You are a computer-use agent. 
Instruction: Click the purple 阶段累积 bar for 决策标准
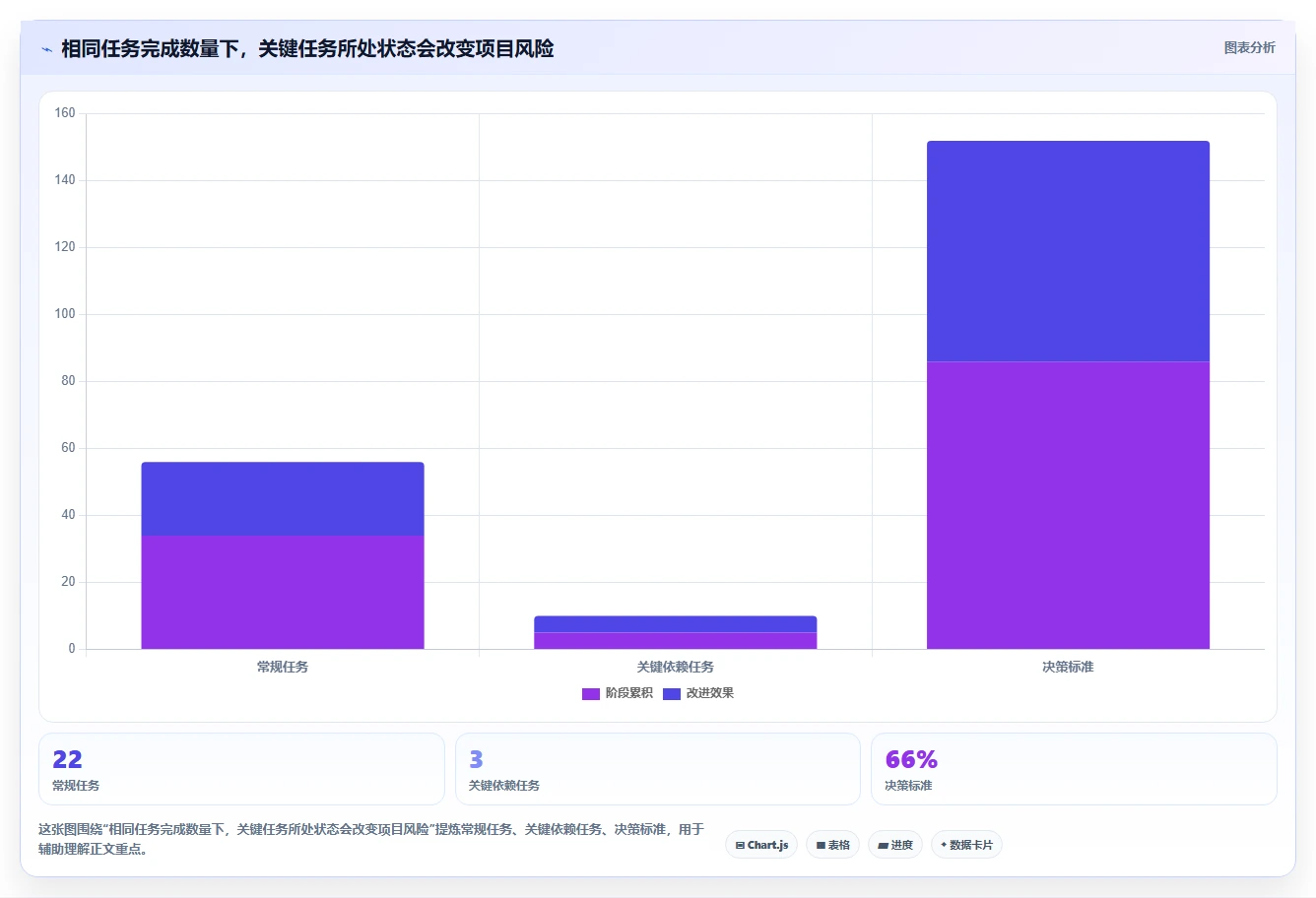[x=1068, y=505]
